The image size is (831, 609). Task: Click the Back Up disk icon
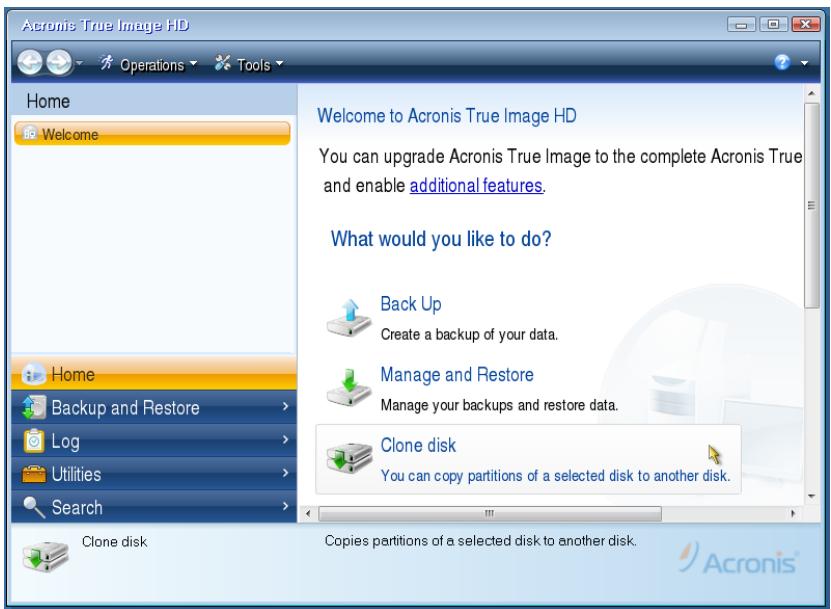[x=349, y=318]
